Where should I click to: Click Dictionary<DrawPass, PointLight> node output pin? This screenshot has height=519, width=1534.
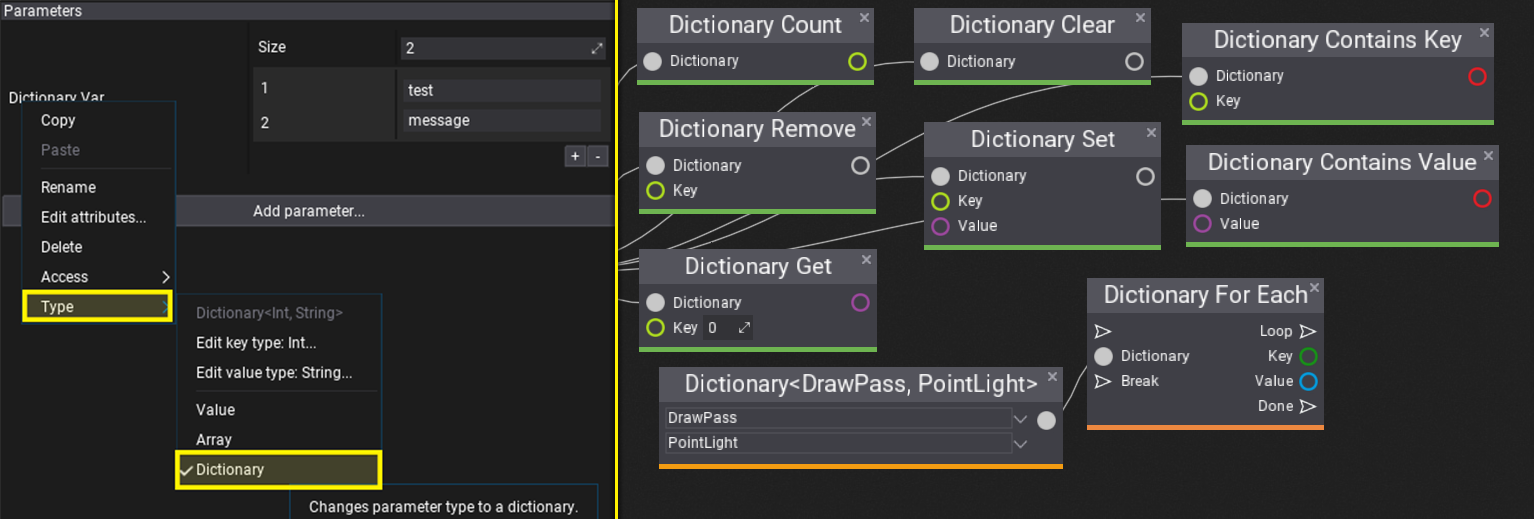[1046, 420]
